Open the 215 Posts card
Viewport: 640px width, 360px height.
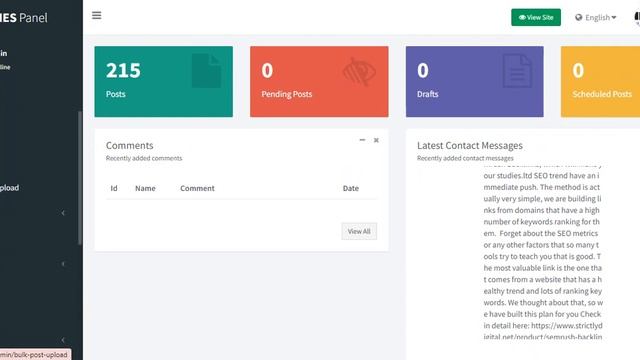164,82
